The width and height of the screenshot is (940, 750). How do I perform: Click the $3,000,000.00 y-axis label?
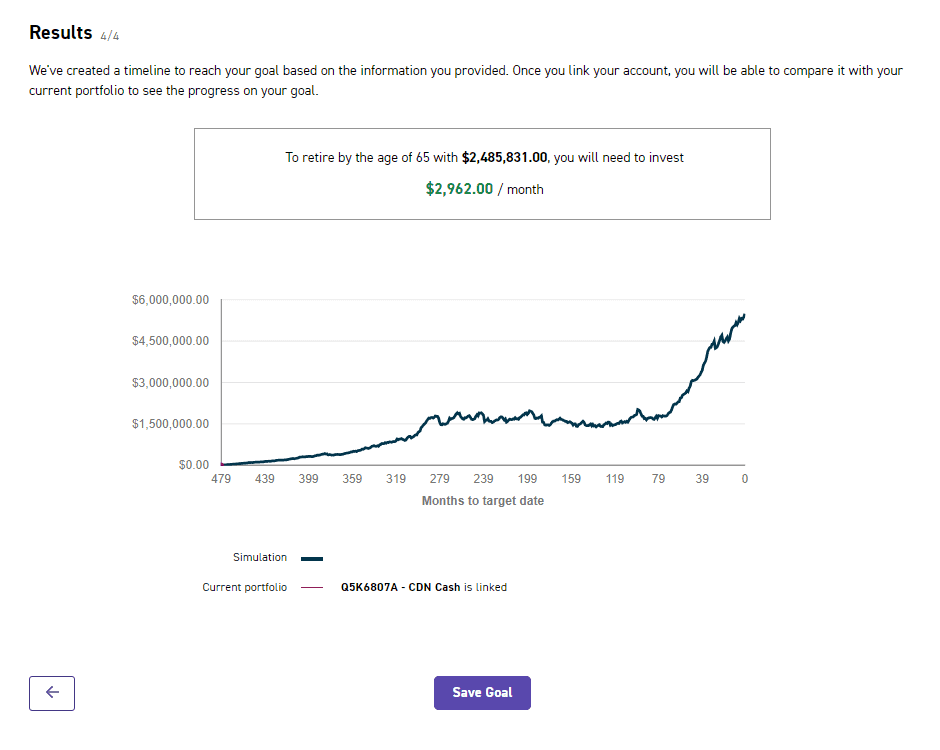[170, 383]
